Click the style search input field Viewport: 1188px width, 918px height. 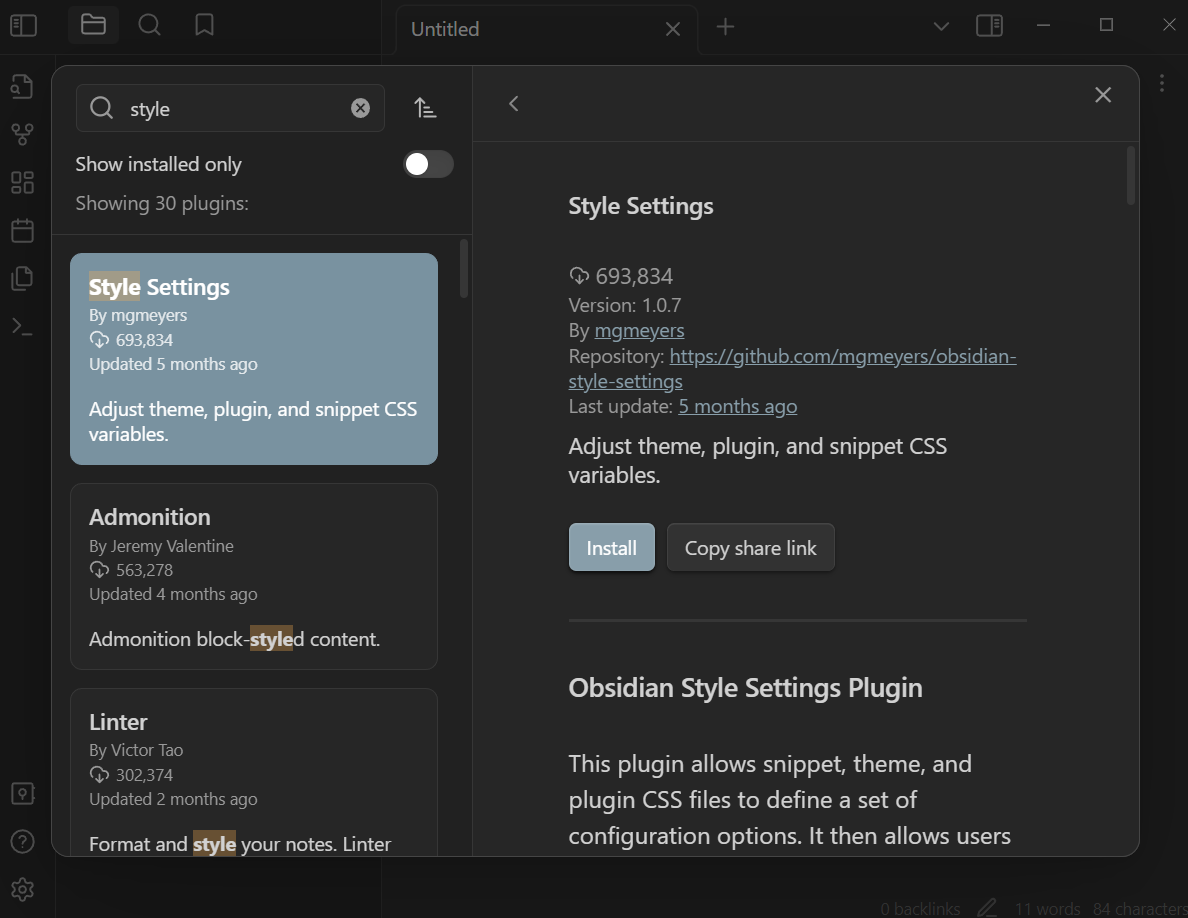coord(230,108)
